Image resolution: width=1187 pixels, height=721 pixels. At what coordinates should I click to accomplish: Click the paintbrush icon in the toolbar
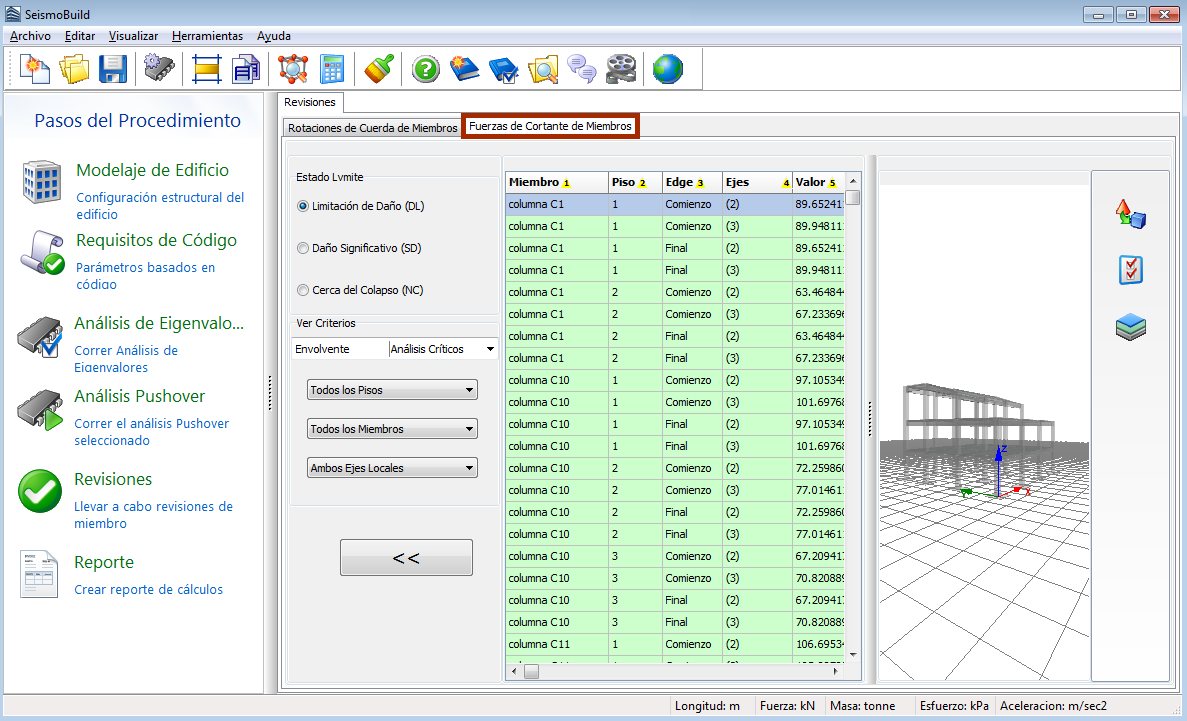(379, 69)
